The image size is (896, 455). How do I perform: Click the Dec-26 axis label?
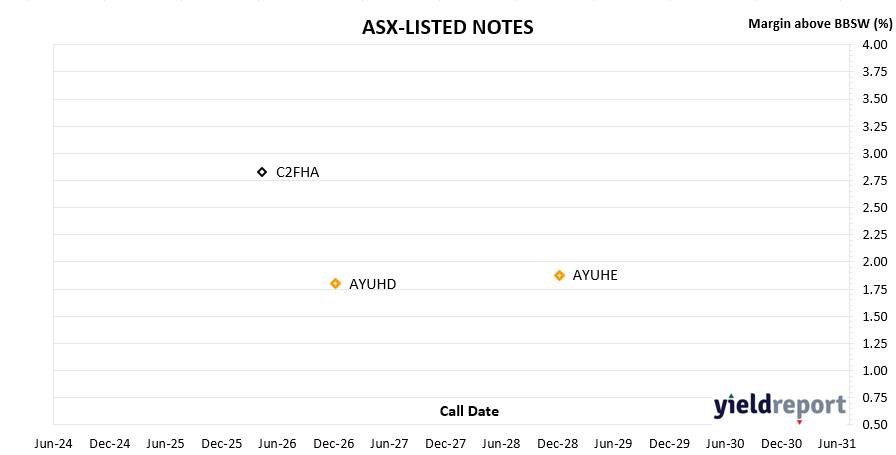pyautogui.click(x=333, y=444)
